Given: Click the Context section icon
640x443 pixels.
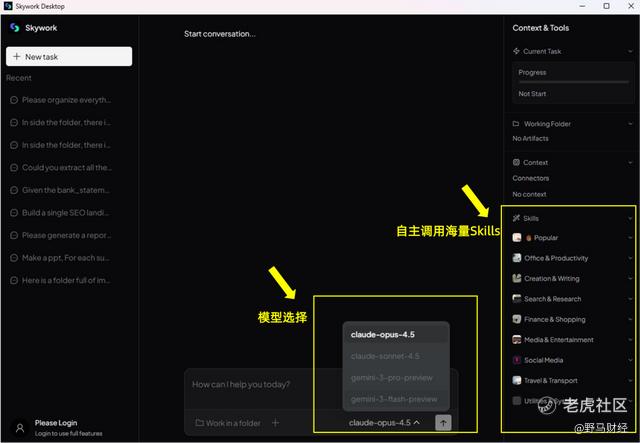Looking at the screenshot, I should pyautogui.click(x=516, y=162).
